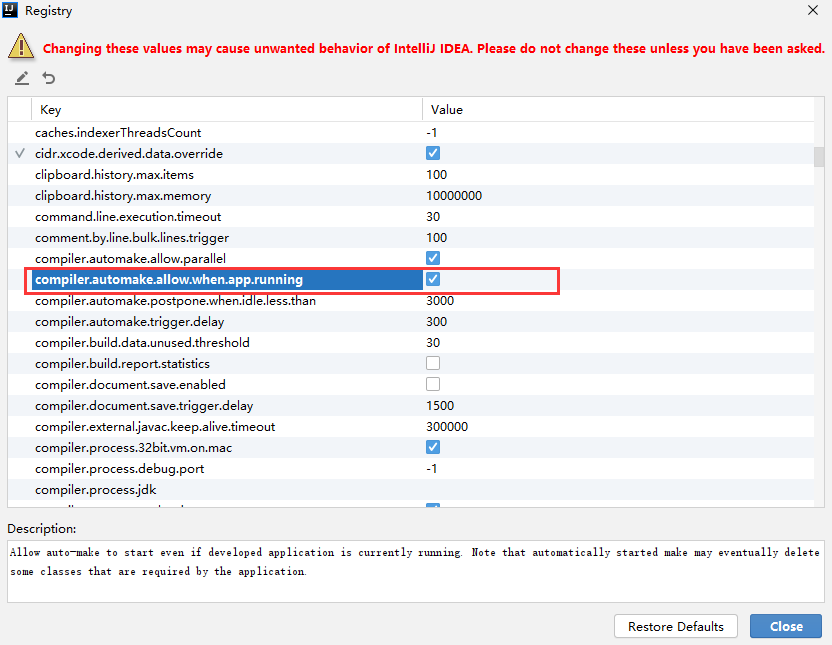This screenshot has height=645, width=832.
Task: Select compiler.process.jdk key
Action: click(x=96, y=490)
